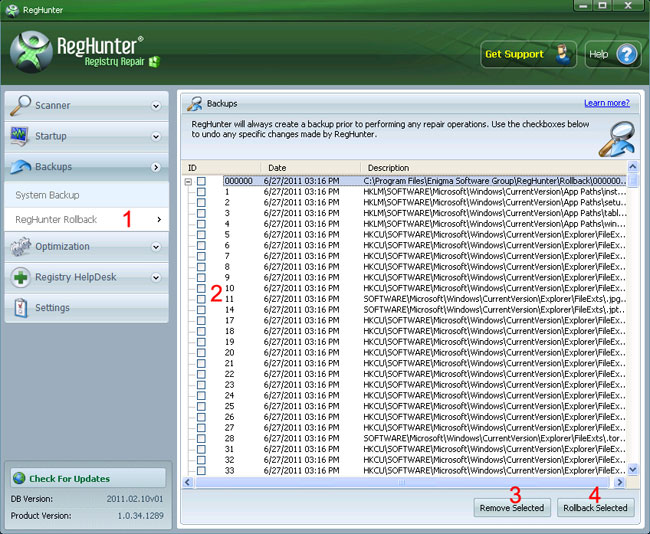650x534 pixels.
Task: Click the Rollback Selected button
Action: point(595,508)
